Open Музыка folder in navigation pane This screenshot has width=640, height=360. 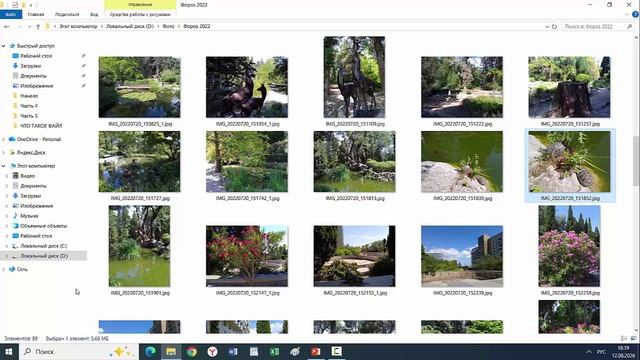pos(29,216)
